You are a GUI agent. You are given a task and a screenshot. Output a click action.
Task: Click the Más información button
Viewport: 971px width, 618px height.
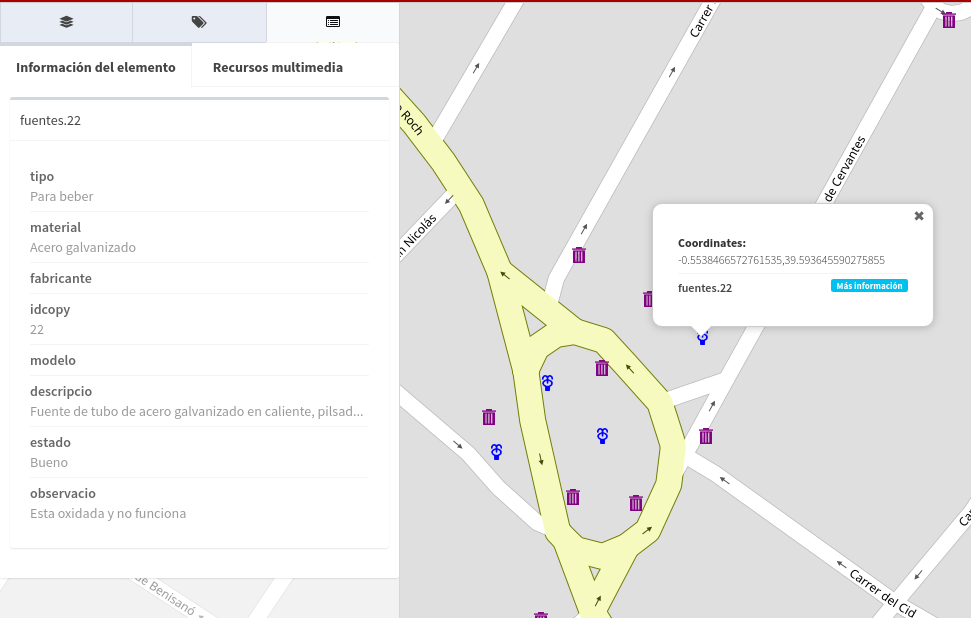[x=869, y=286]
